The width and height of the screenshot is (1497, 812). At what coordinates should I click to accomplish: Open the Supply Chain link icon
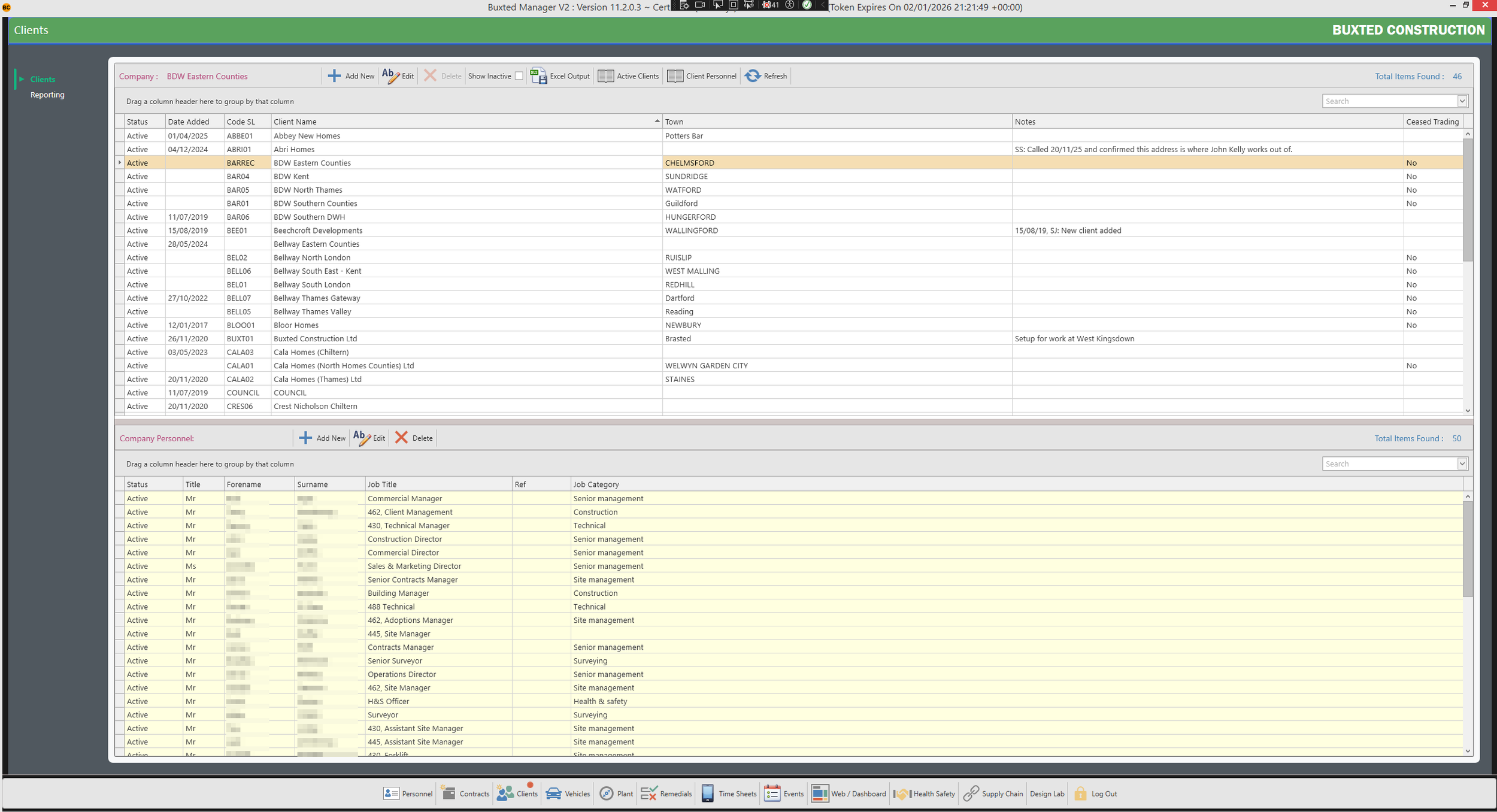971,793
